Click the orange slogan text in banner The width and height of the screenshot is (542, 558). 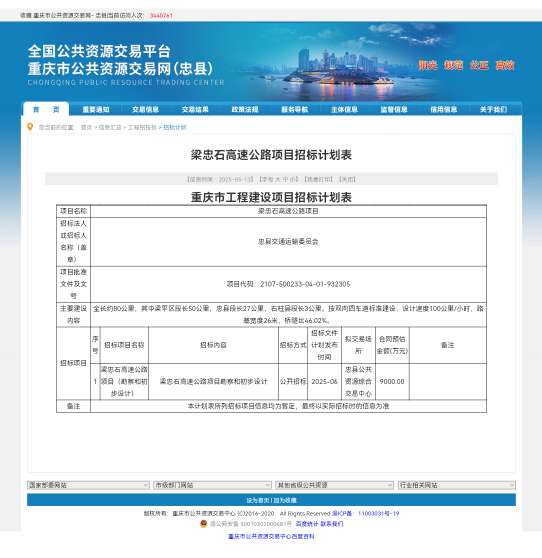[x=466, y=65]
